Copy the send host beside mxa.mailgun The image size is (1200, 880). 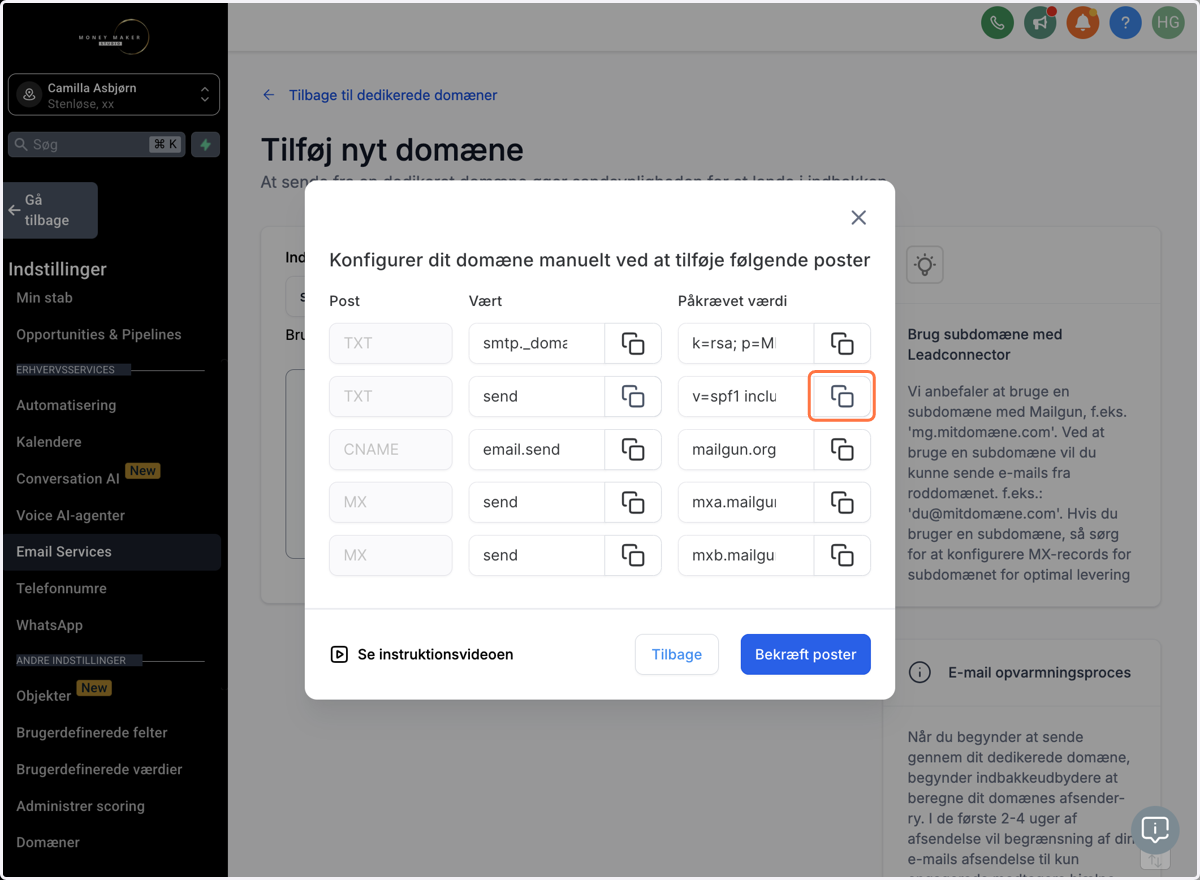[633, 502]
